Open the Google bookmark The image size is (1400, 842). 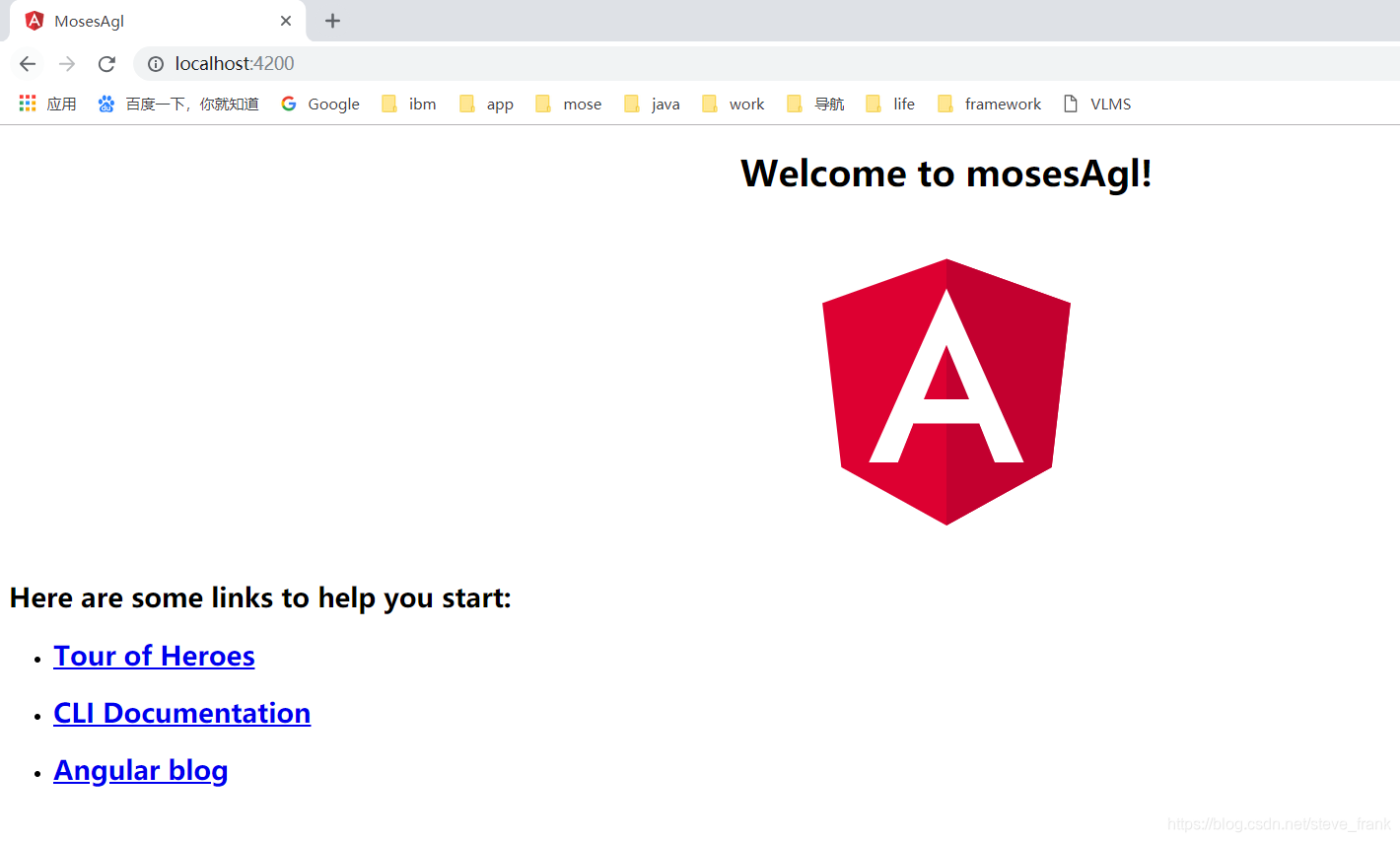click(320, 104)
